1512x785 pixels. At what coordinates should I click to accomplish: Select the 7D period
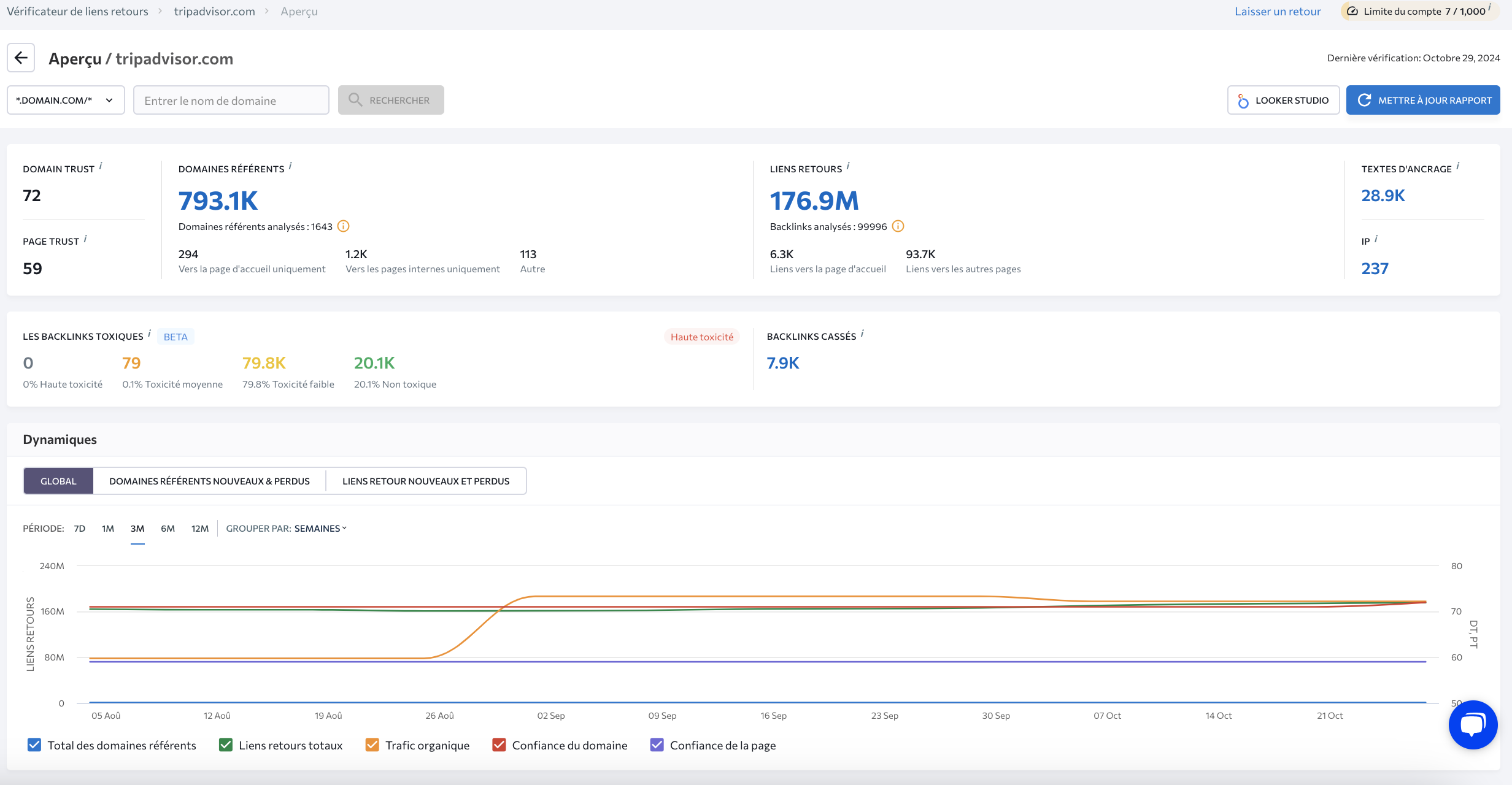tap(80, 528)
